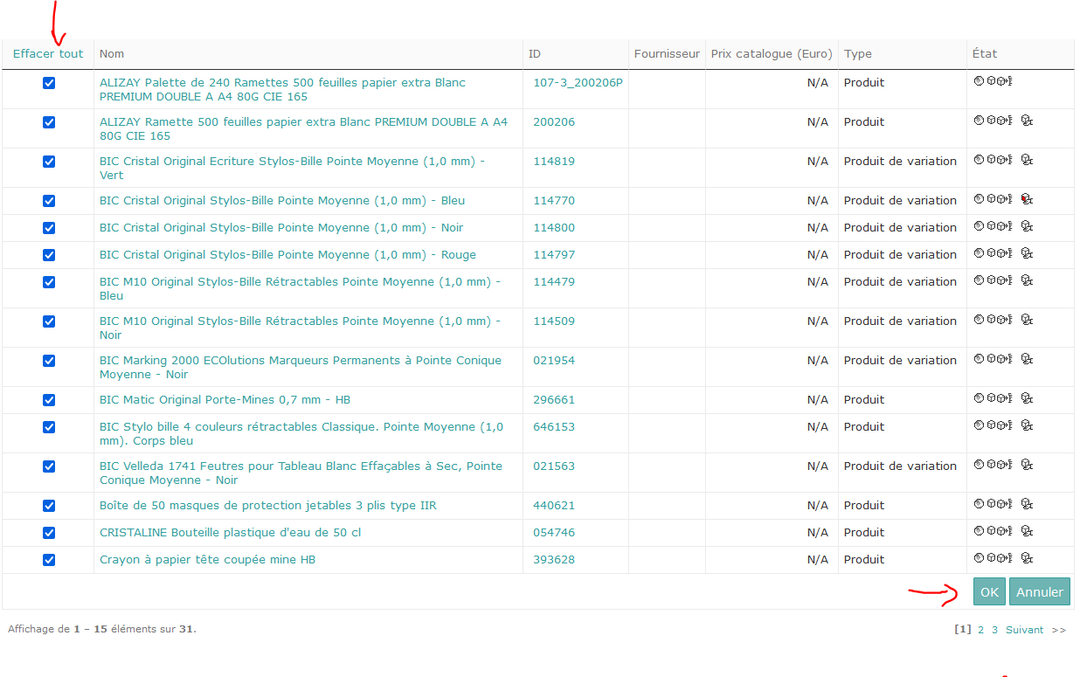Screen dimensions: 1080x677
Task: Click cube with cart icon in row 200206
Action: [1027, 121]
